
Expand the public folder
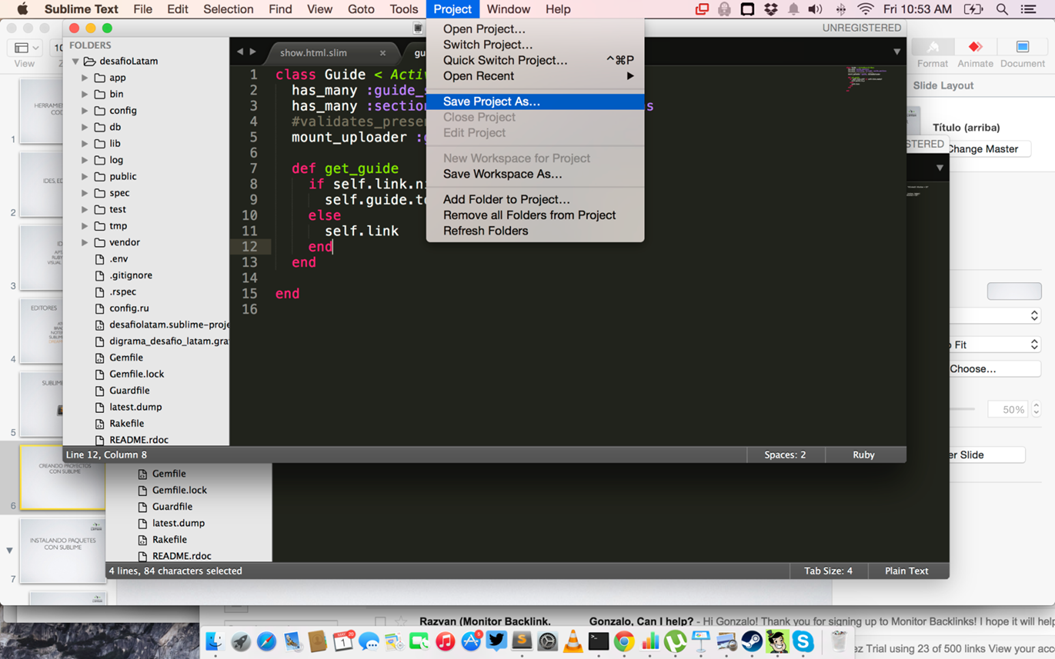pyautogui.click(x=85, y=176)
